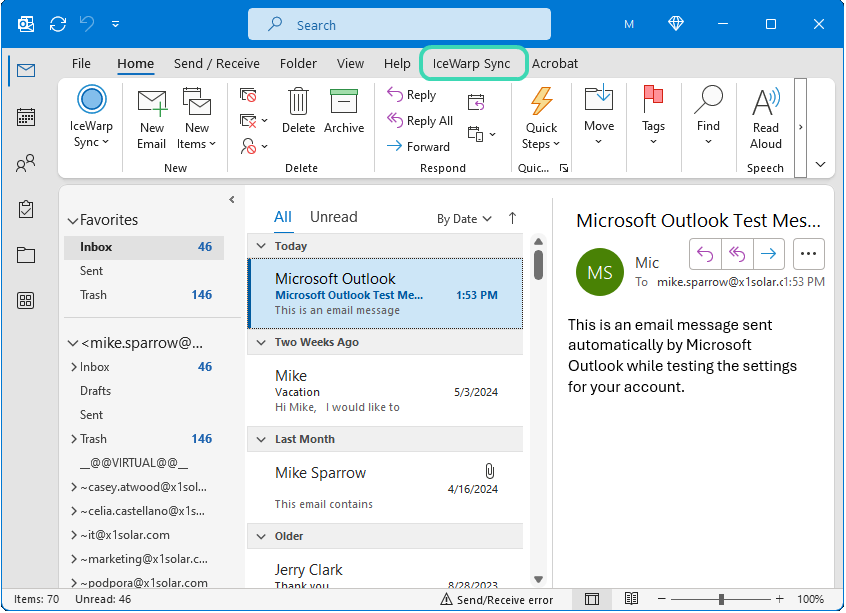Collapse the Today message group
This screenshot has height=613, width=846.
pos(261,246)
